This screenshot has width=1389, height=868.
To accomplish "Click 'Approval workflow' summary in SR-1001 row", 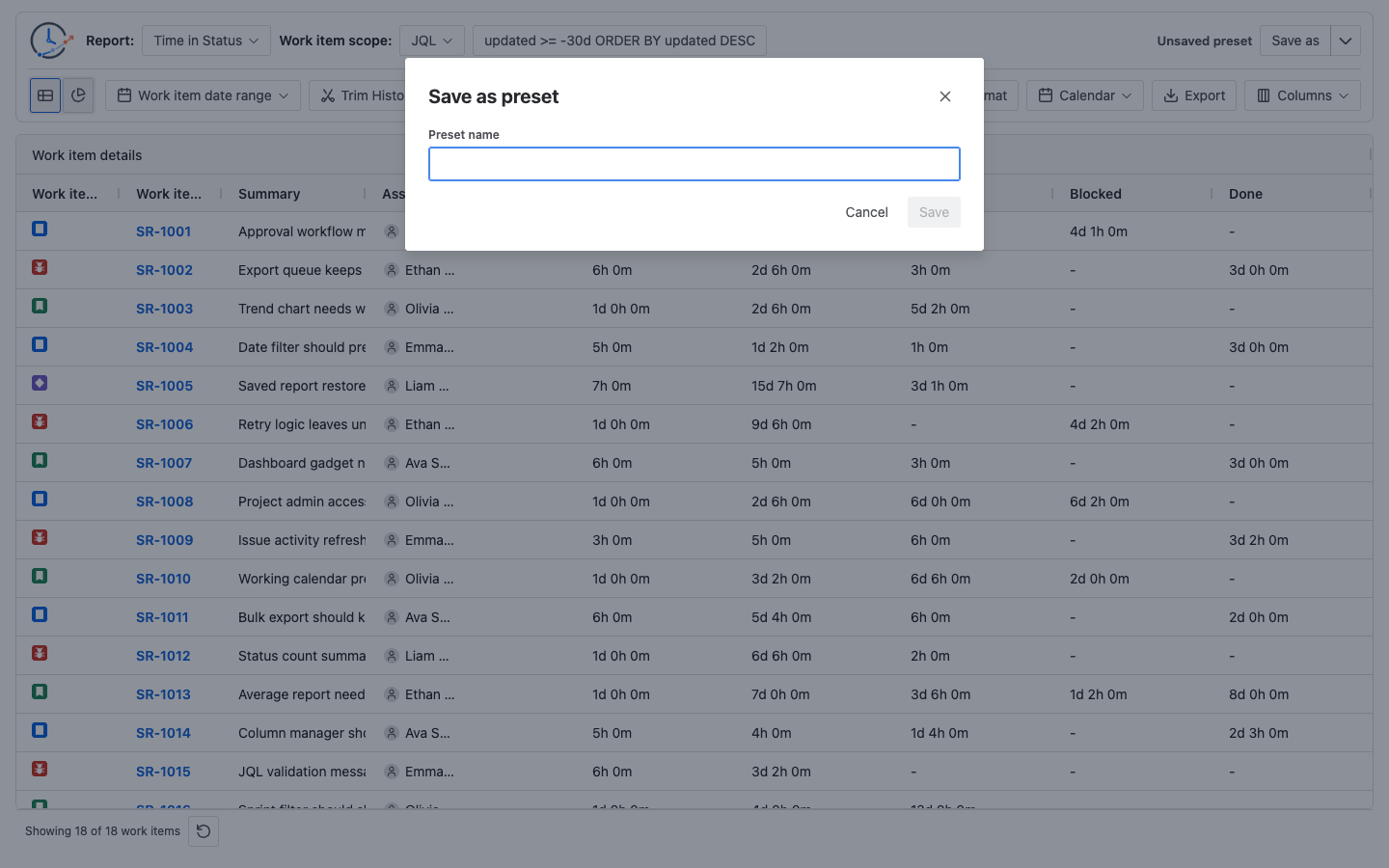I will [302, 231].
